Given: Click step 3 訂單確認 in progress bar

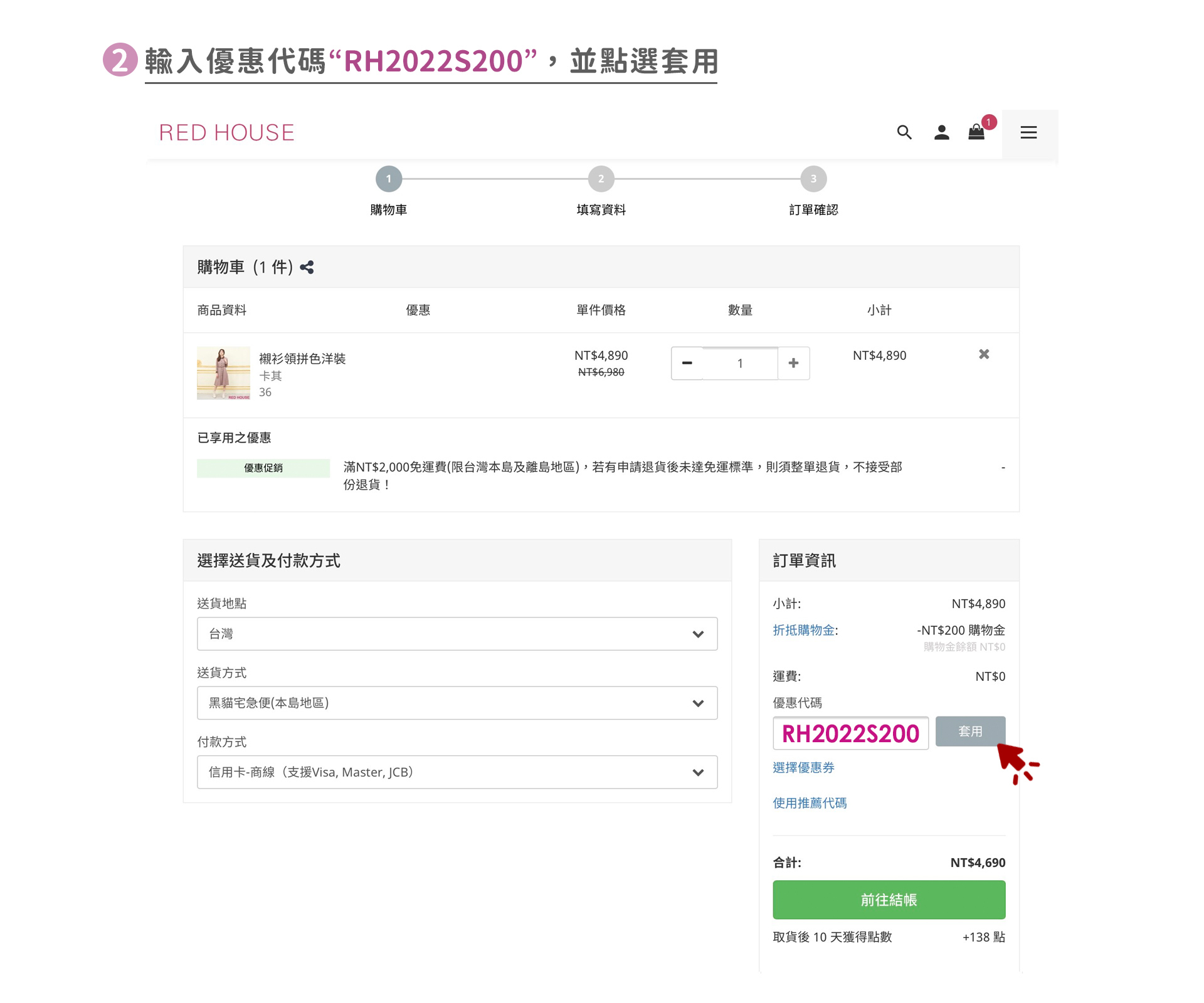Looking at the screenshot, I should [x=813, y=179].
